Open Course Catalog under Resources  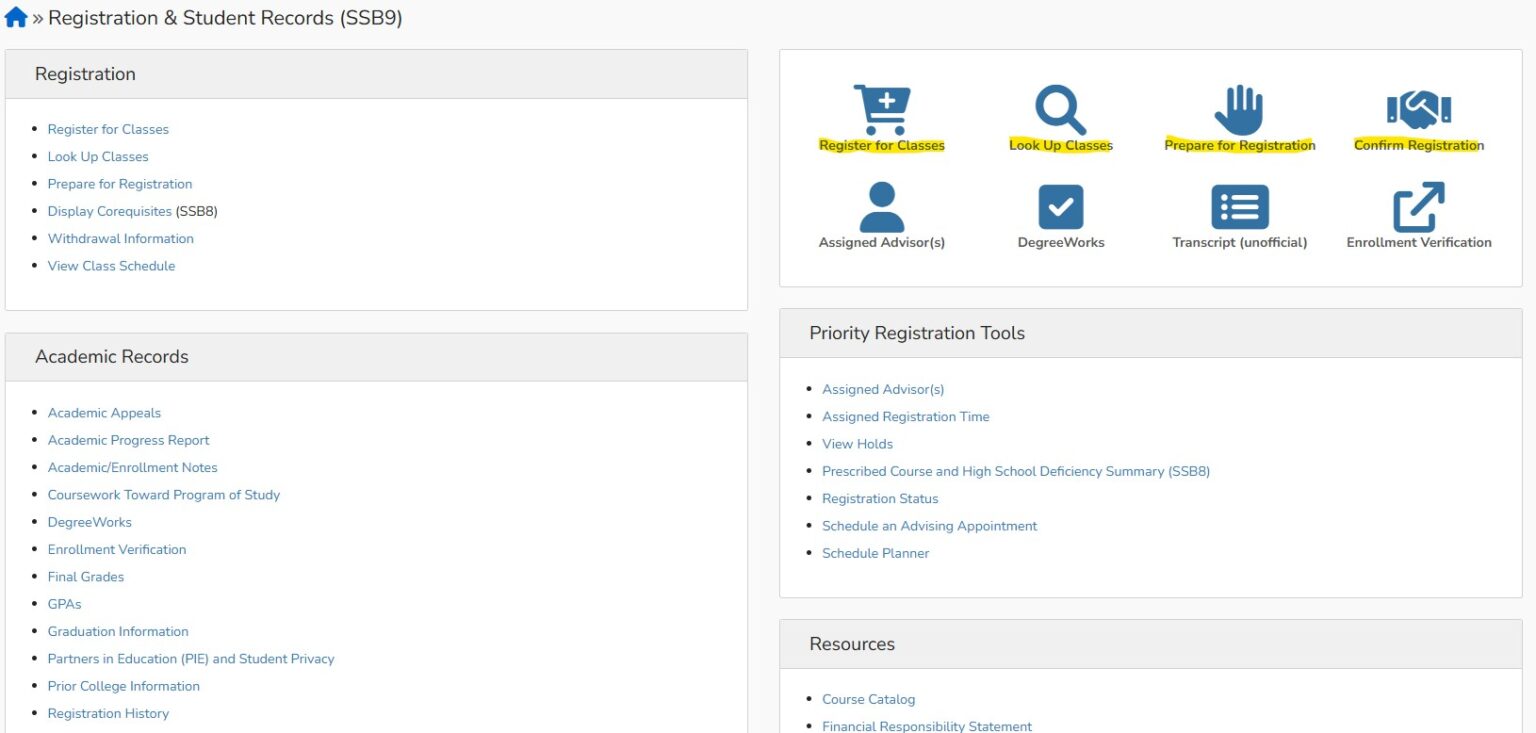coord(868,698)
